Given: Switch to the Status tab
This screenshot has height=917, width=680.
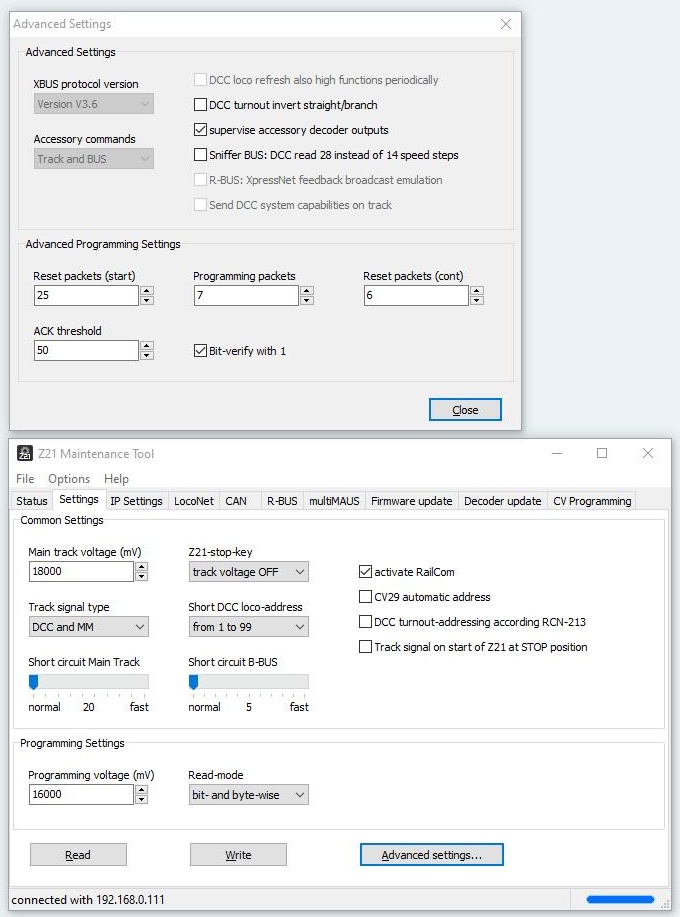Looking at the screenshot, I should tap(32, 501).
